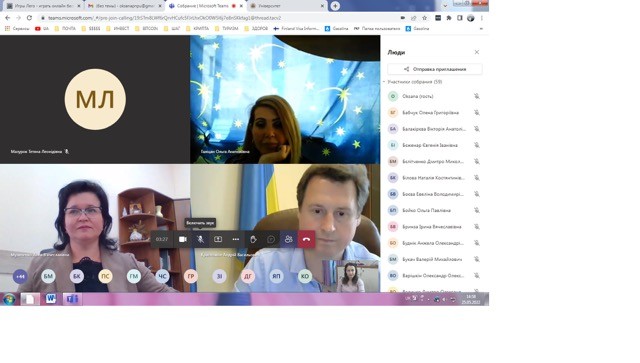
Task: Hang up the call with red button
Action: click(x=306, y=239)
